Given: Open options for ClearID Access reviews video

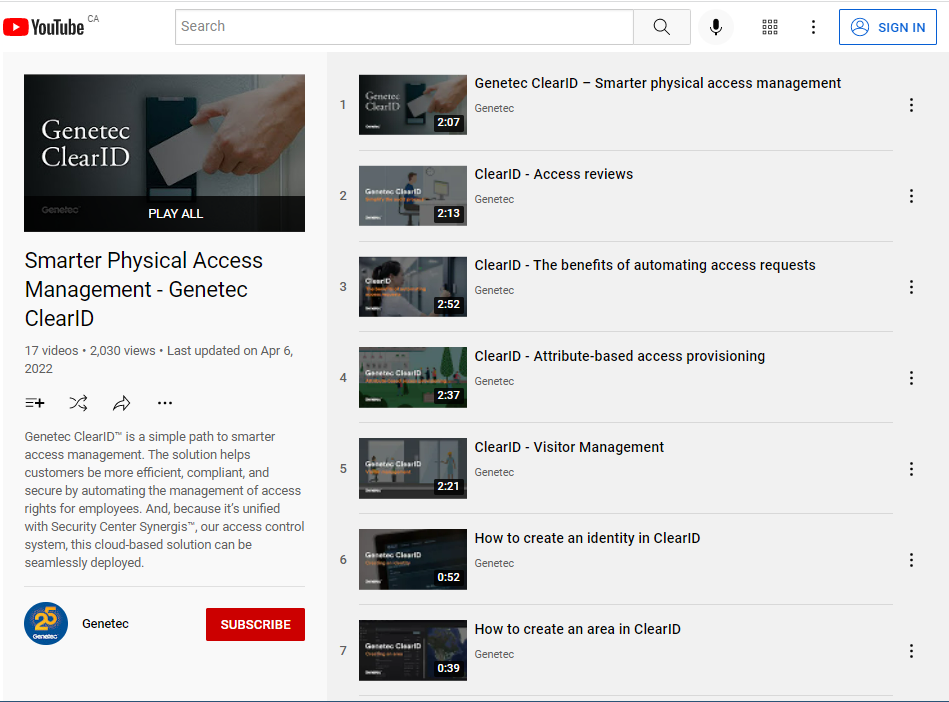Looking at the screenshot, I should click(911, 196).
